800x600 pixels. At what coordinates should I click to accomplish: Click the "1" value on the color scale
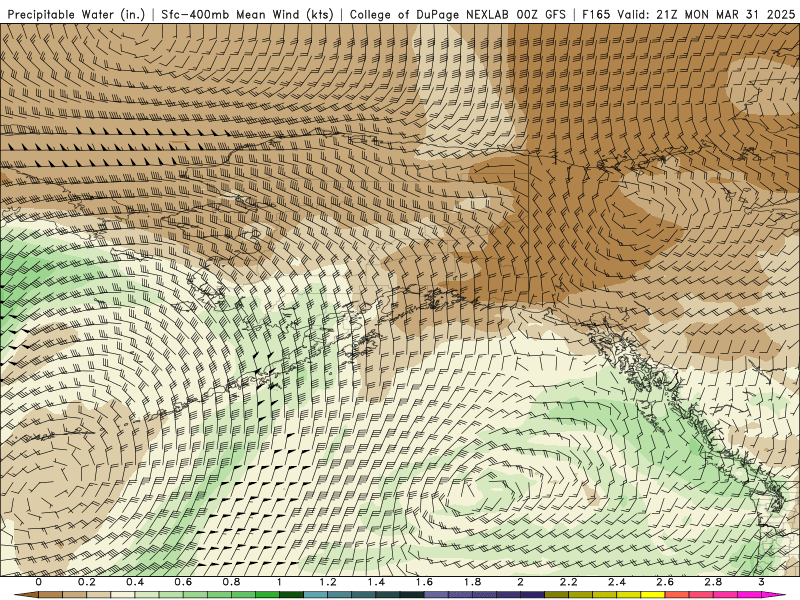point(279,582)
